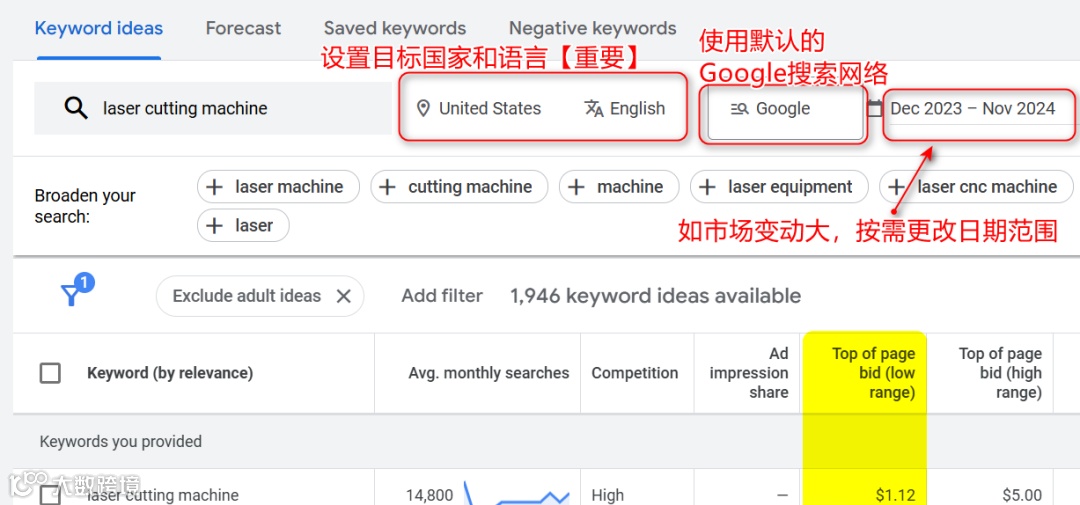Image resolution: width=1080 pixels, height=505 pixels.
Task: Click the 14,800 monthly searches value
Action: (x=430, y=495)
